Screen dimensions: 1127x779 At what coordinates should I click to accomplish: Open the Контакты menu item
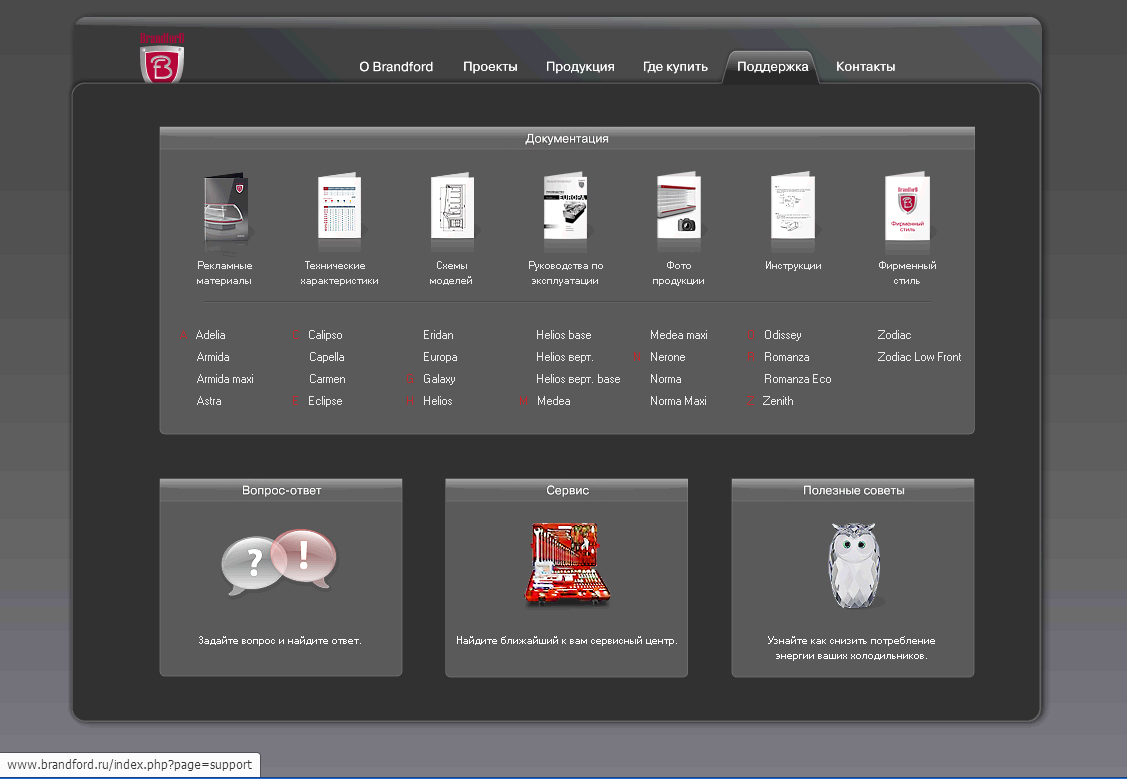[865, 67]
